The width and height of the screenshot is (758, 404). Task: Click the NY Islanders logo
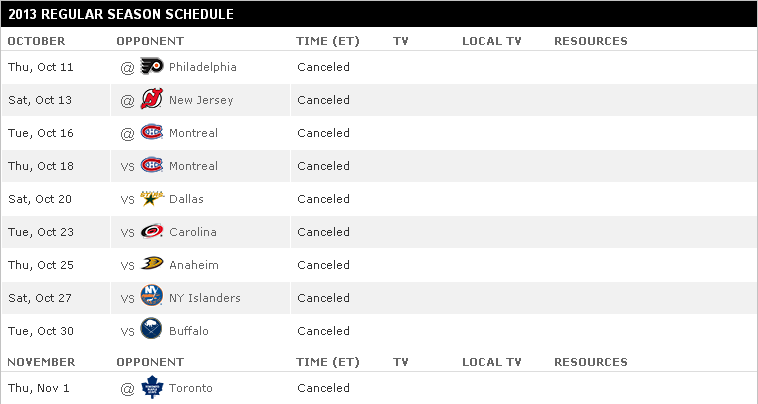click(152, 295)
